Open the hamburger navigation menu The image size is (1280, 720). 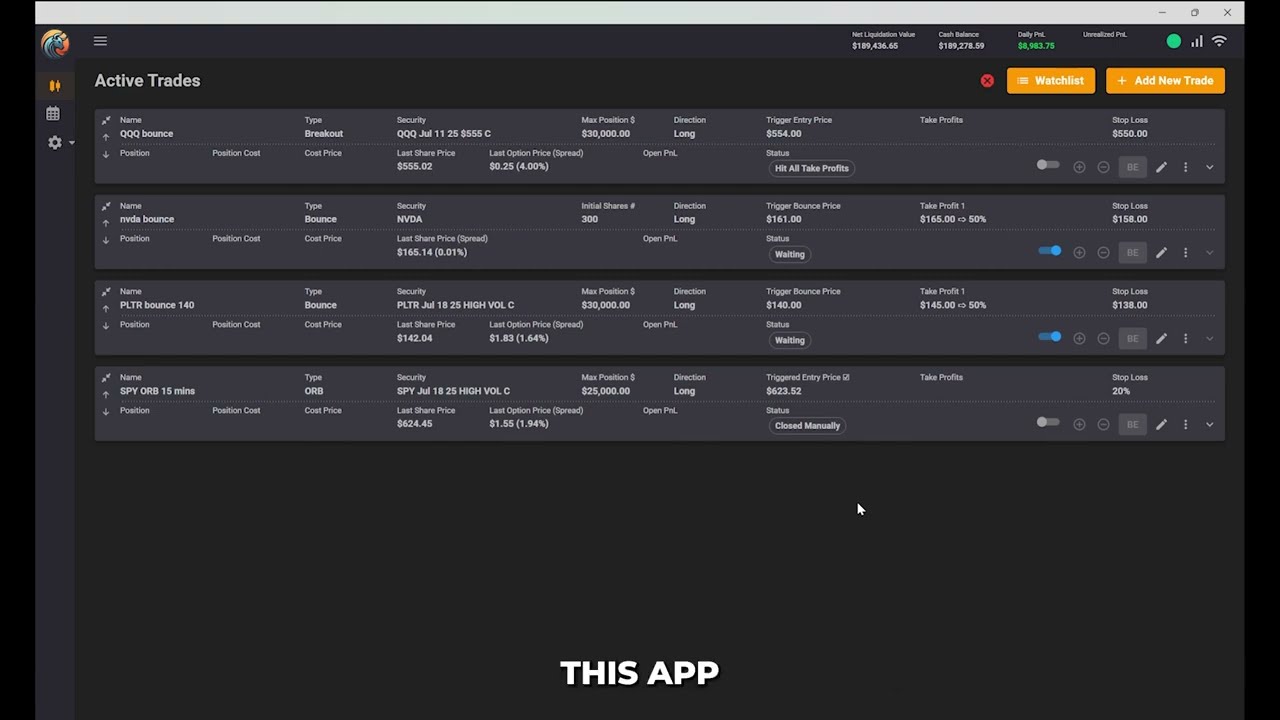click(x=100, y=41)
